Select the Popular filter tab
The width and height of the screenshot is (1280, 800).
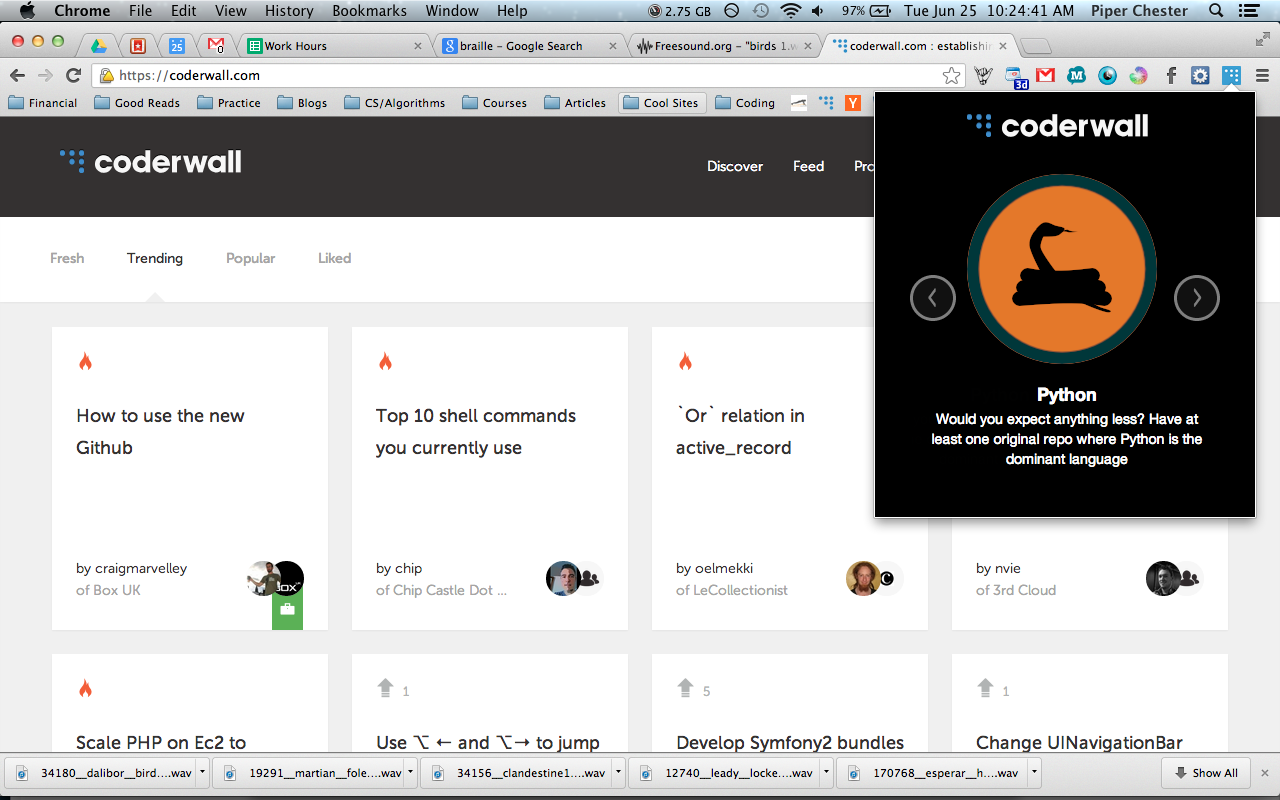[250, 258]
